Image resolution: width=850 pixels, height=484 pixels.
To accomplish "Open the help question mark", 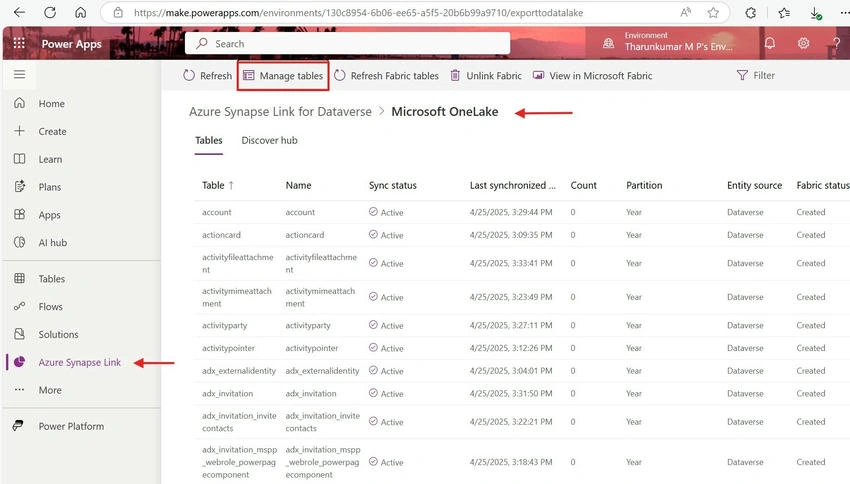I will (836, 43).
